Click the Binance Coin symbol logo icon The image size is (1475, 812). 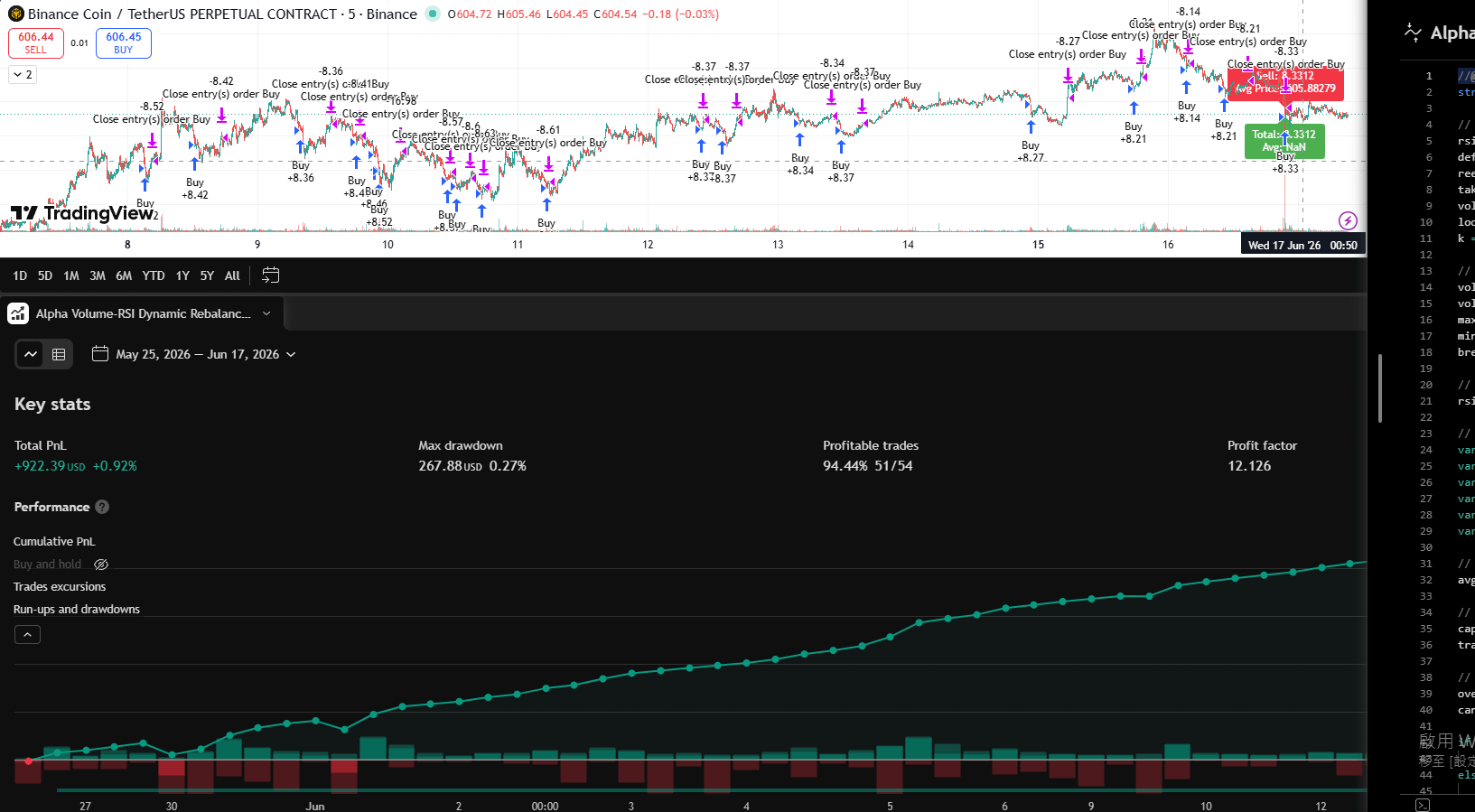click(x=16, y=14)
